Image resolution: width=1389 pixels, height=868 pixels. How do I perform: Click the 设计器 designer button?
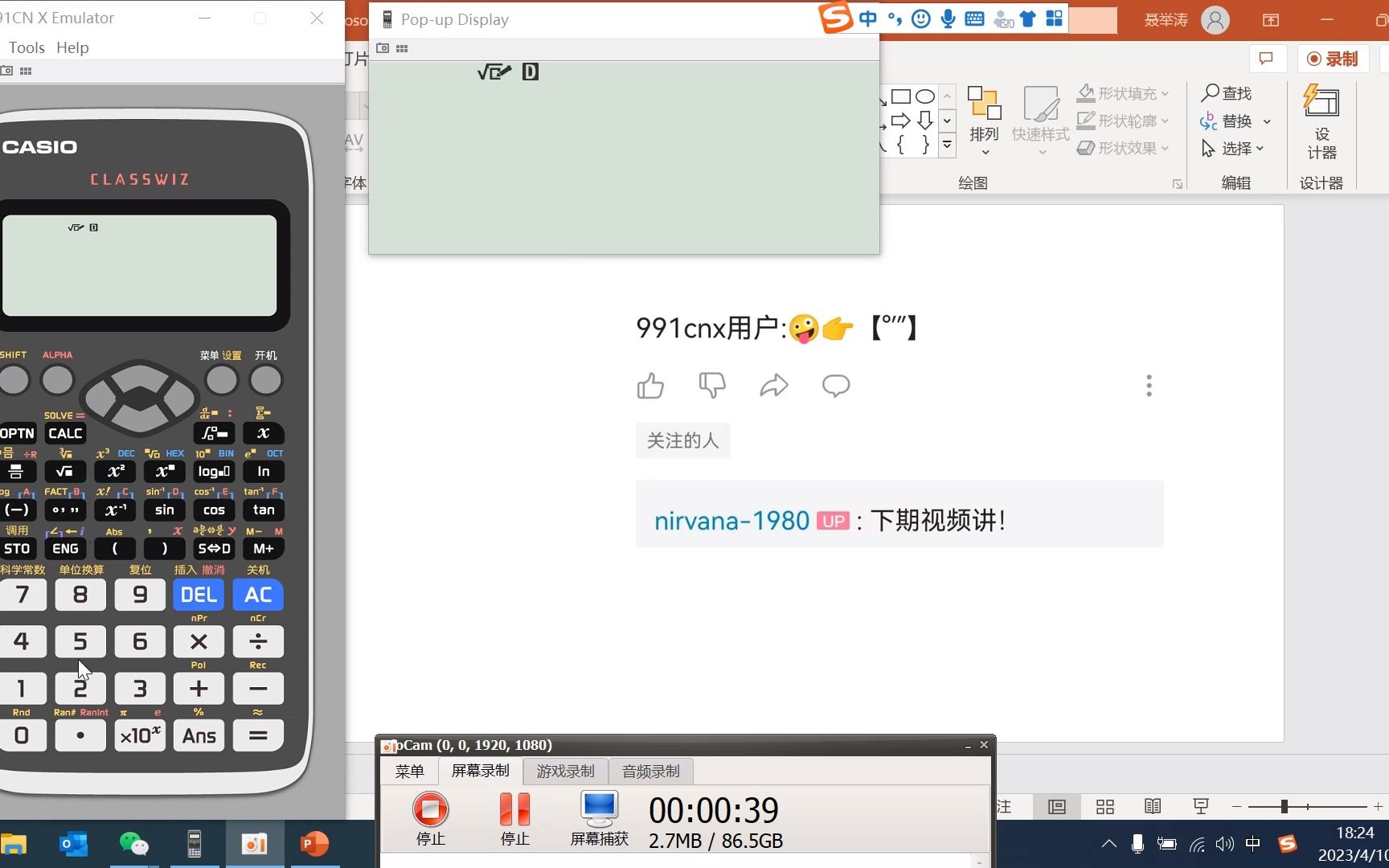coord(1321,122)
